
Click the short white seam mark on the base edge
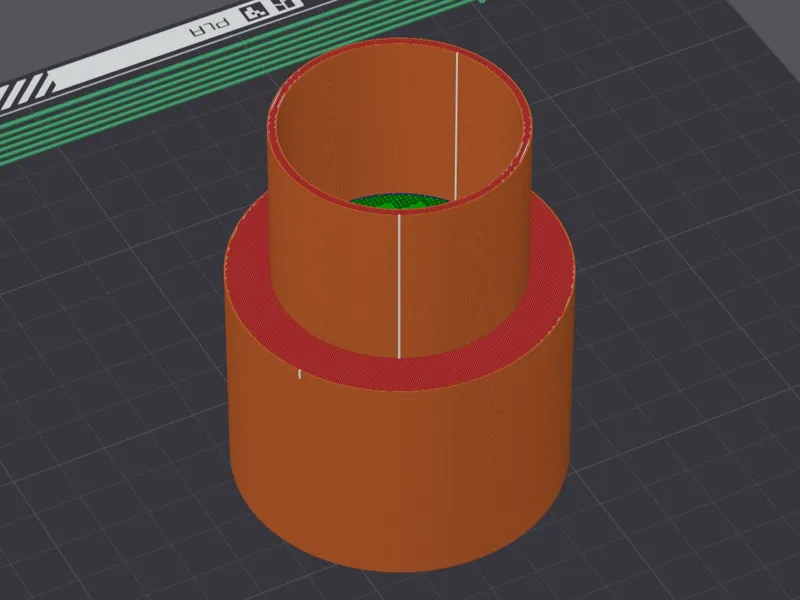tap(299, 374)
